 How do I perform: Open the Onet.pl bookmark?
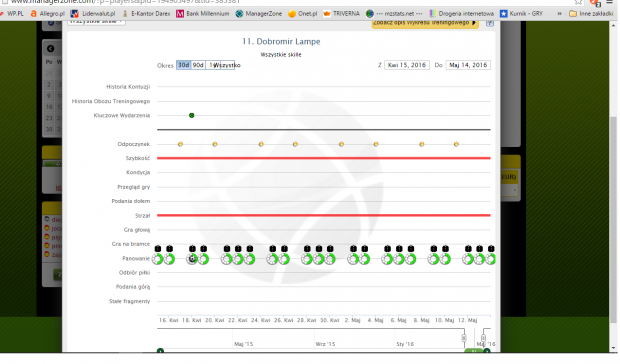coord(303,14)
